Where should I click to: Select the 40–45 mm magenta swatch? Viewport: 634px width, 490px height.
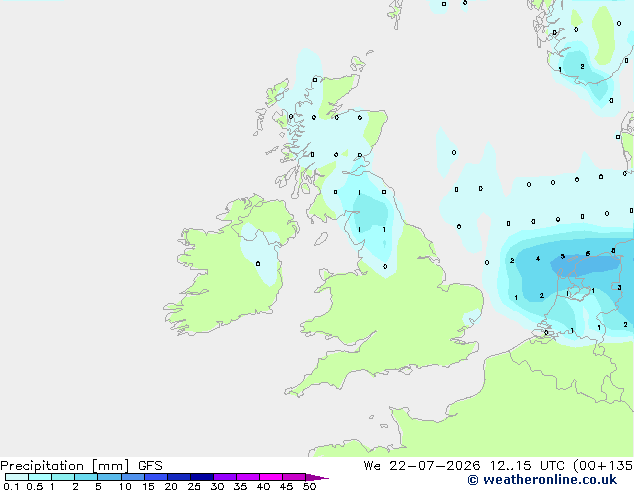tap(271, 477)
